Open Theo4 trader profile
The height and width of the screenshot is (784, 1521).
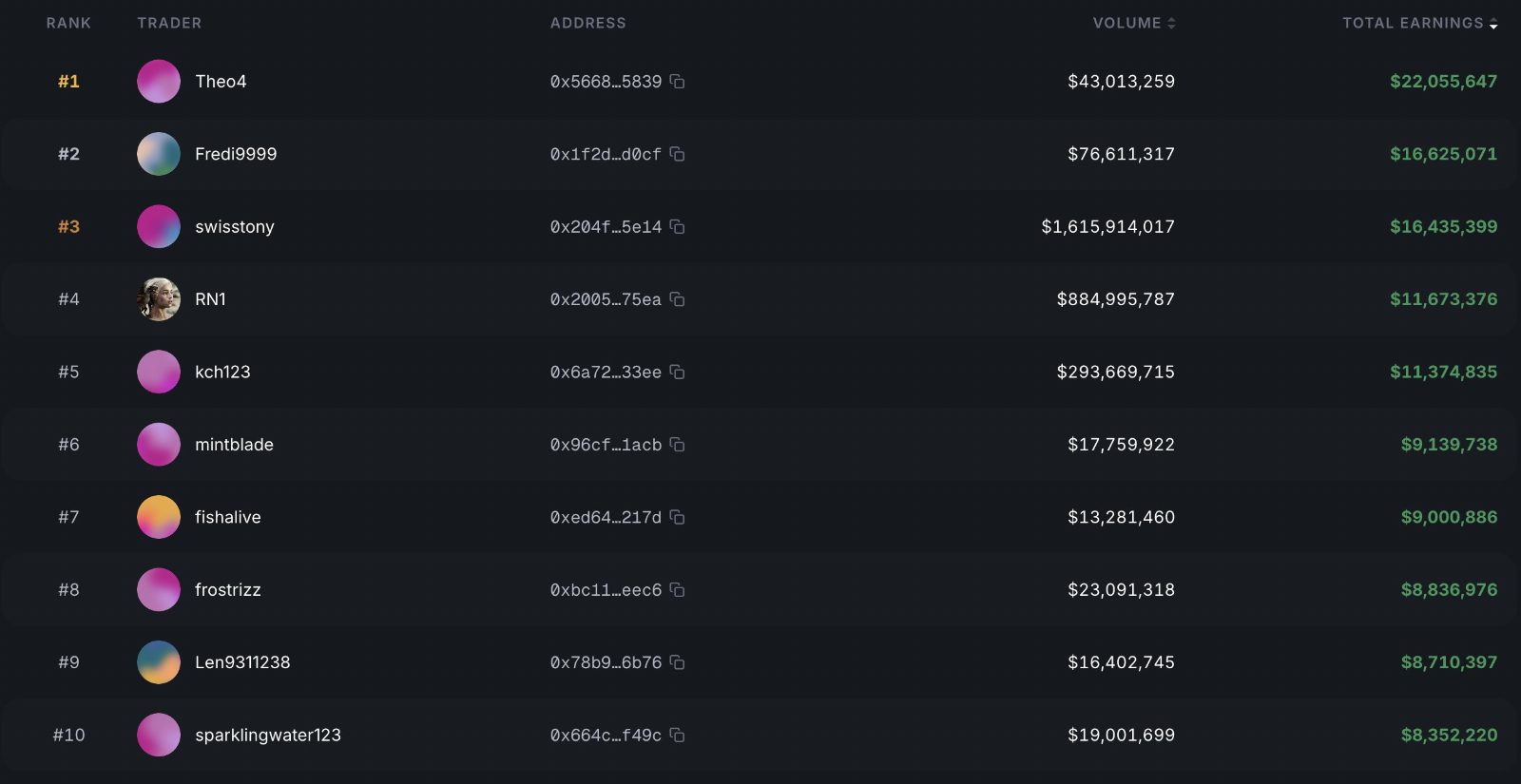tap(221, 82)
